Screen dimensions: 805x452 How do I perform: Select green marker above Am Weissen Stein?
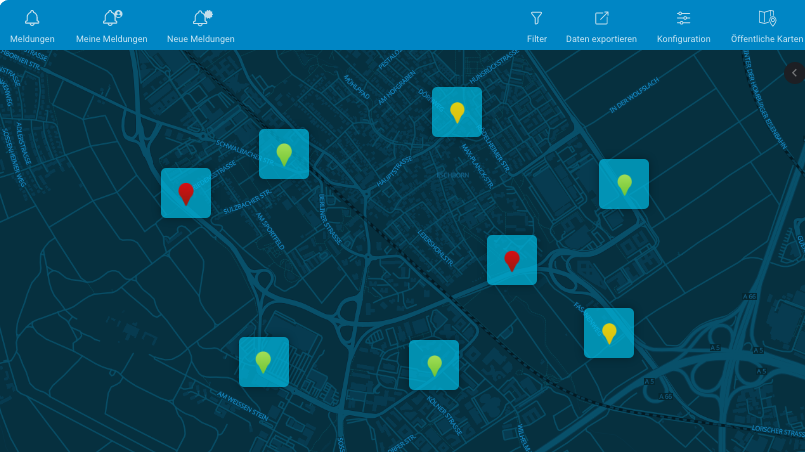click(x=264, y=362)
